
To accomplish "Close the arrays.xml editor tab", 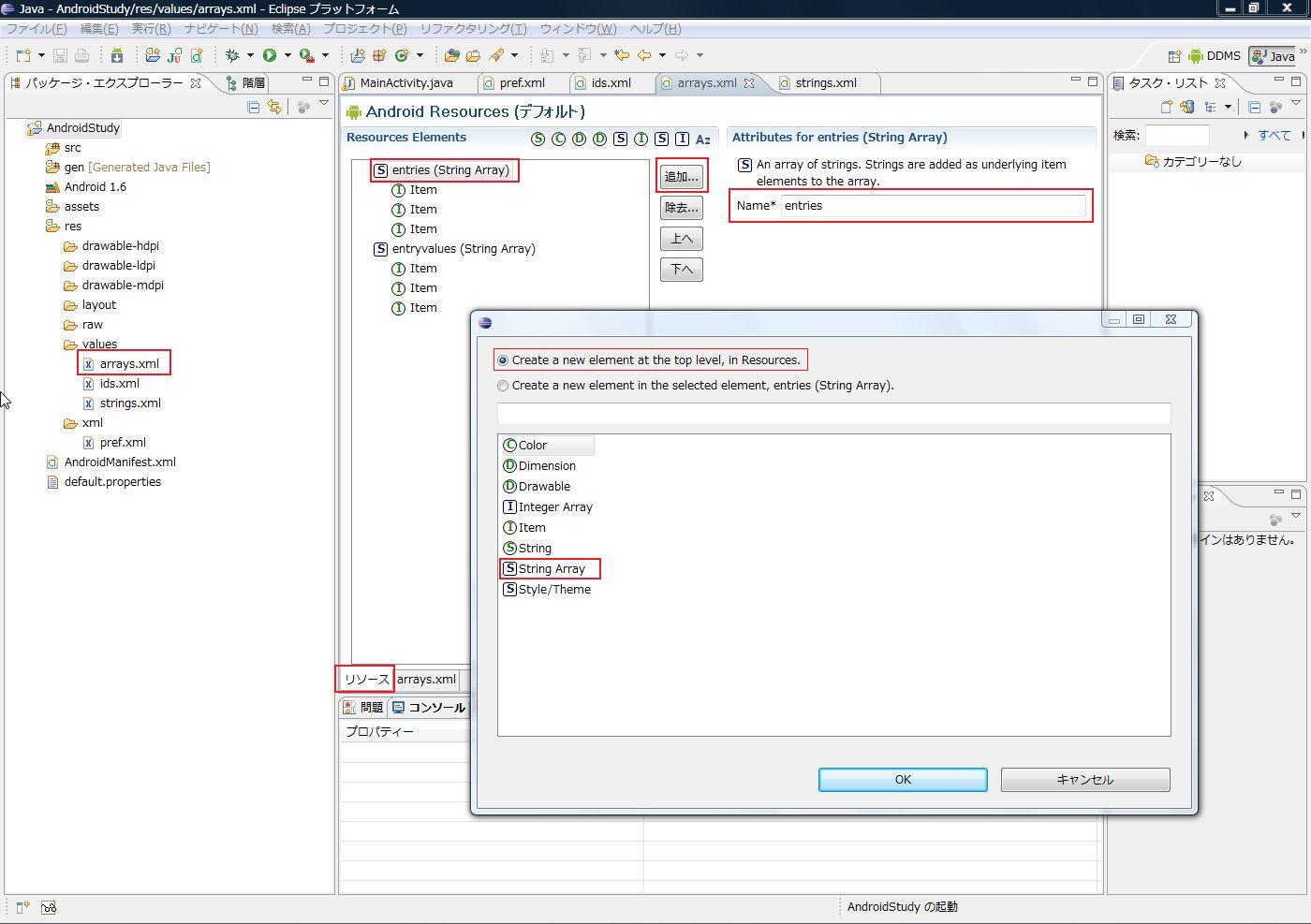I will [x=749, y=83].
